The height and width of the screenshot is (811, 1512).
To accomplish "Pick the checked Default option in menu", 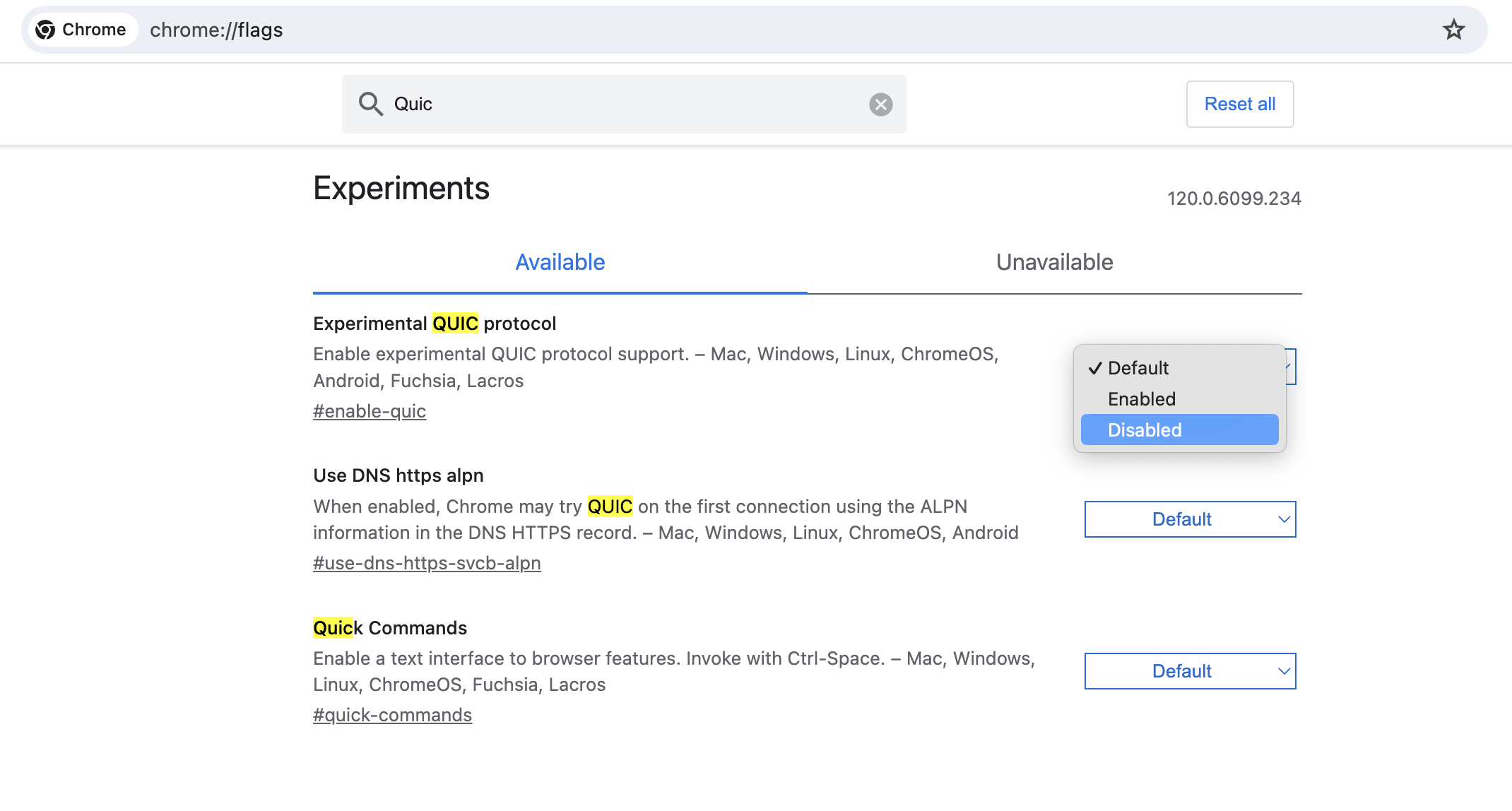I will 1138,368.
